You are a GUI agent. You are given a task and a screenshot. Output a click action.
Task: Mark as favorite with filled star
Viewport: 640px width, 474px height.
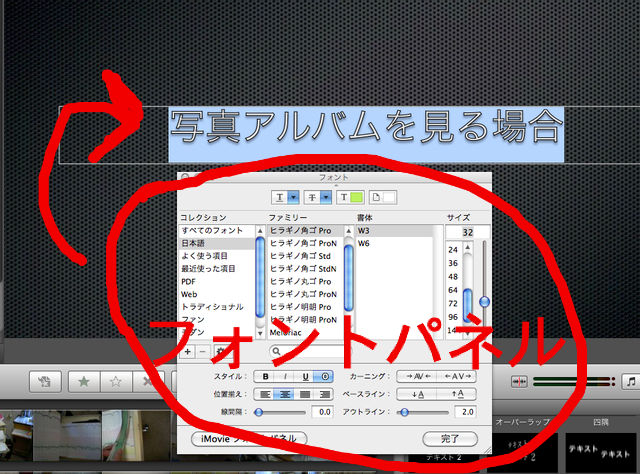[84, 382]
